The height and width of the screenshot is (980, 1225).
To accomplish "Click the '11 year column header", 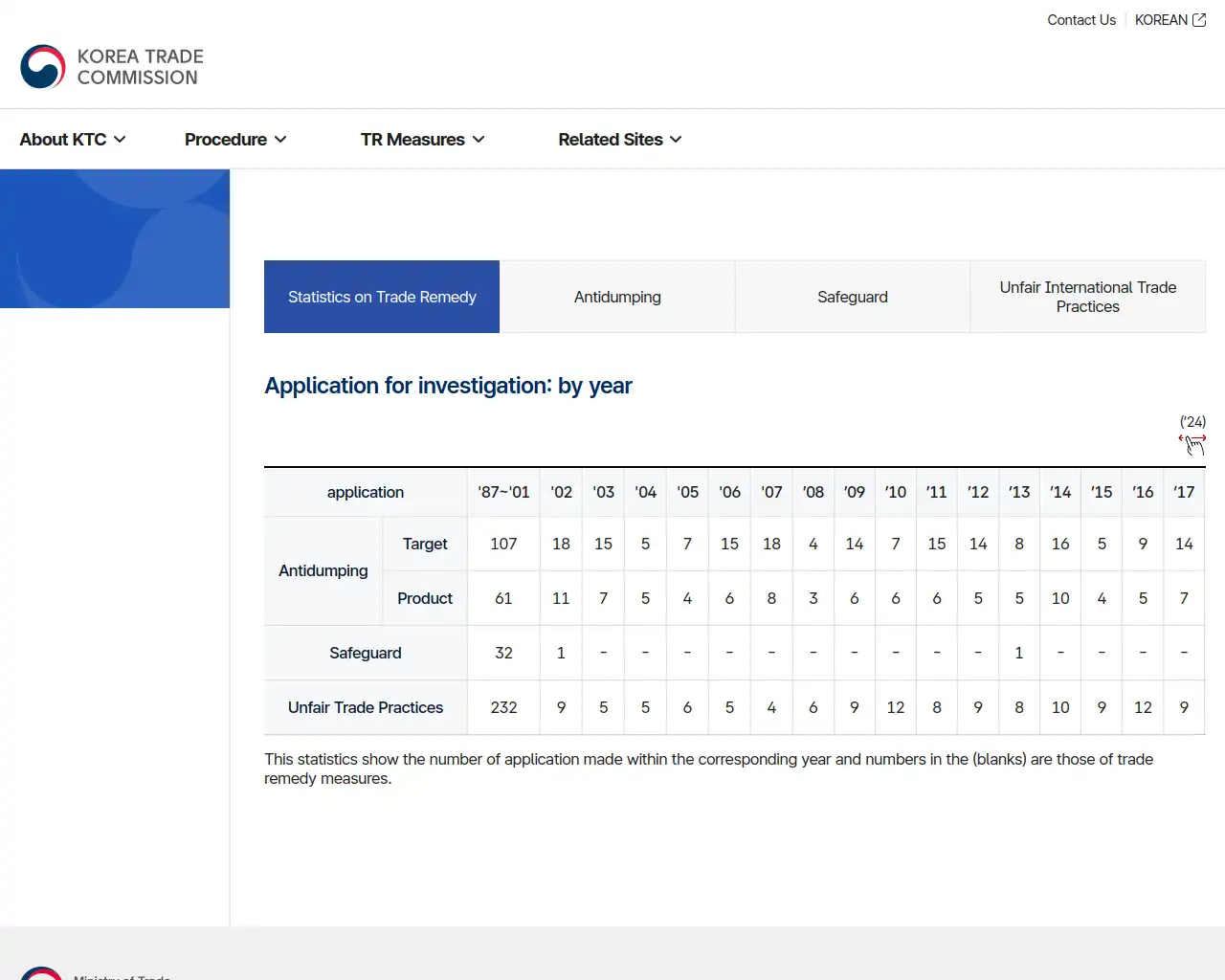I will [x=937, y=492].
